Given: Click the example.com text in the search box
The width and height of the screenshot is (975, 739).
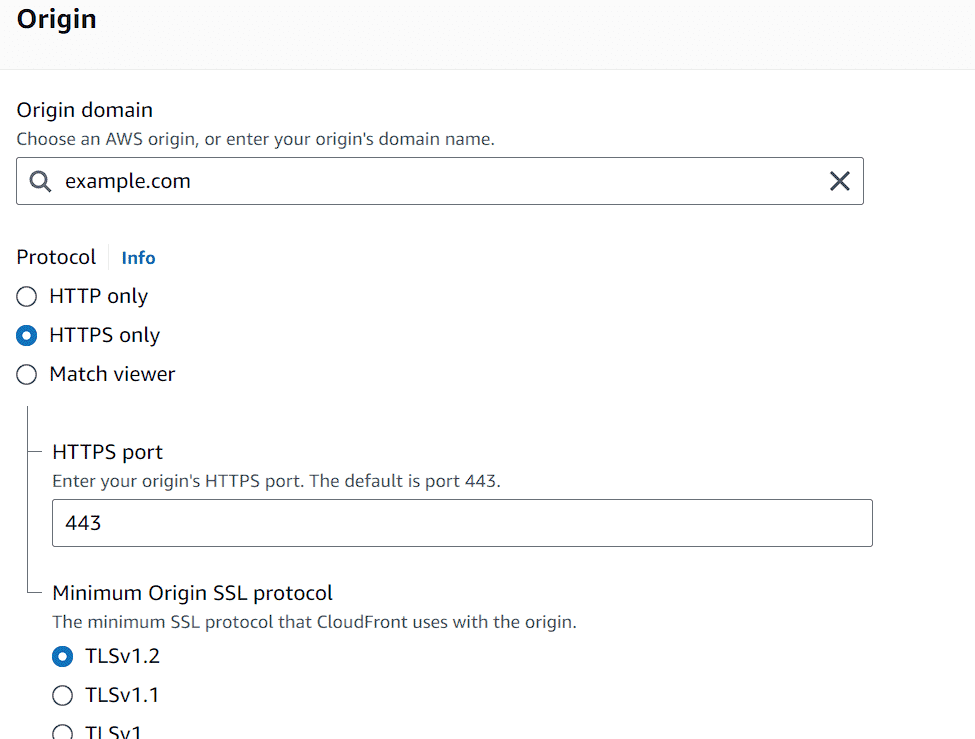Looking at the screenshot, I should [127, 181].
